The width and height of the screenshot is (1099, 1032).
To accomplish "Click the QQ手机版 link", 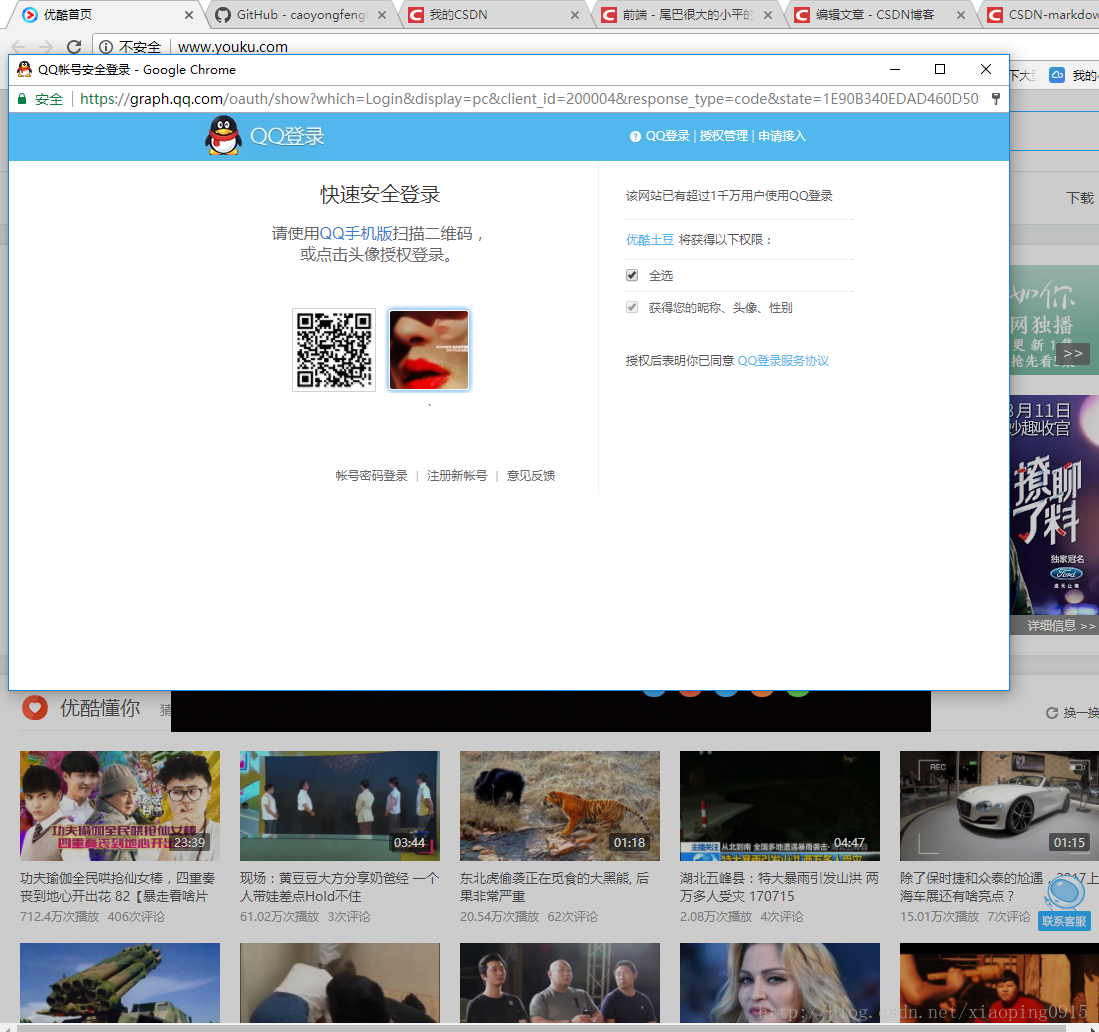I will point(356,233).
